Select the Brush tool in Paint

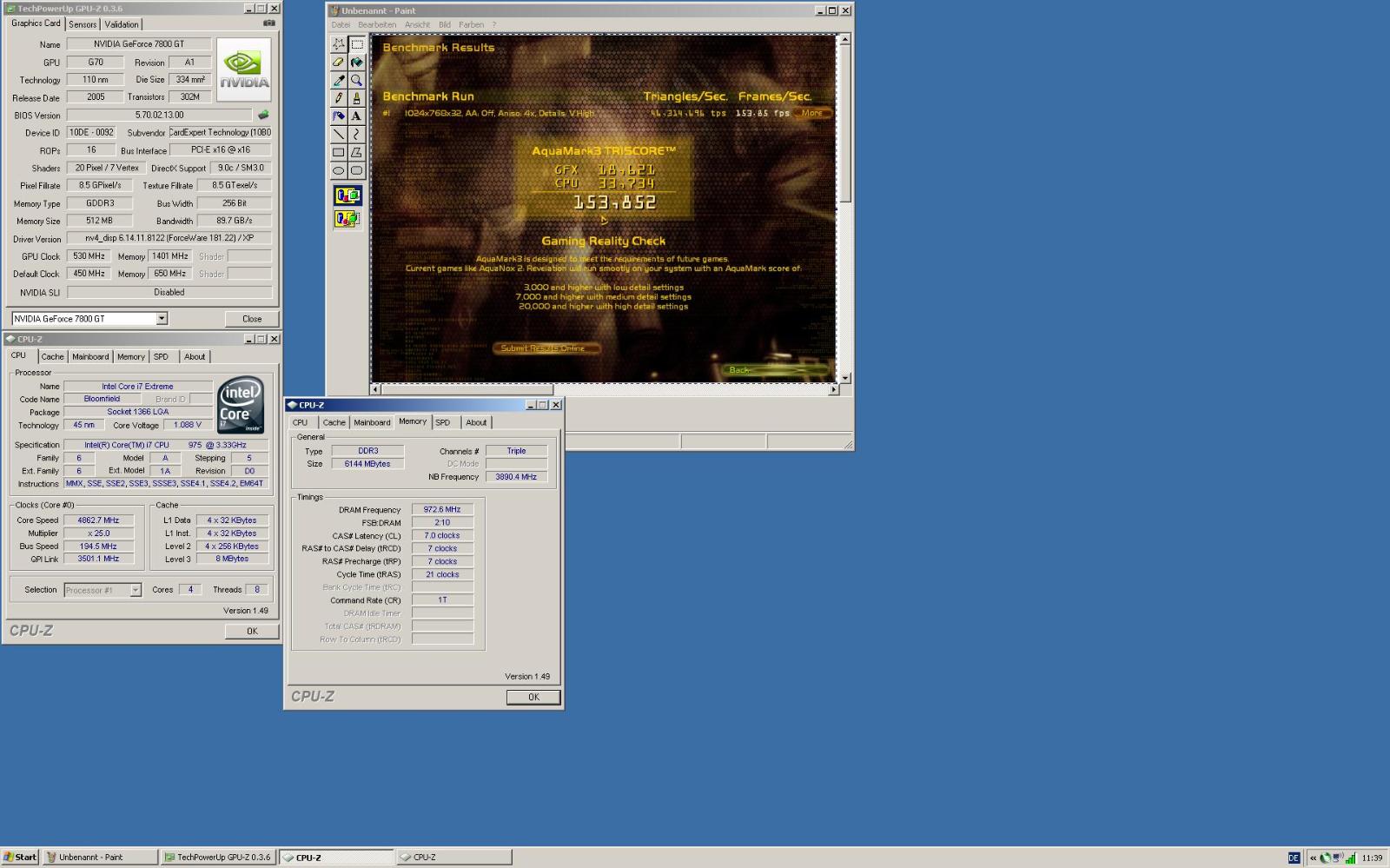356,98
